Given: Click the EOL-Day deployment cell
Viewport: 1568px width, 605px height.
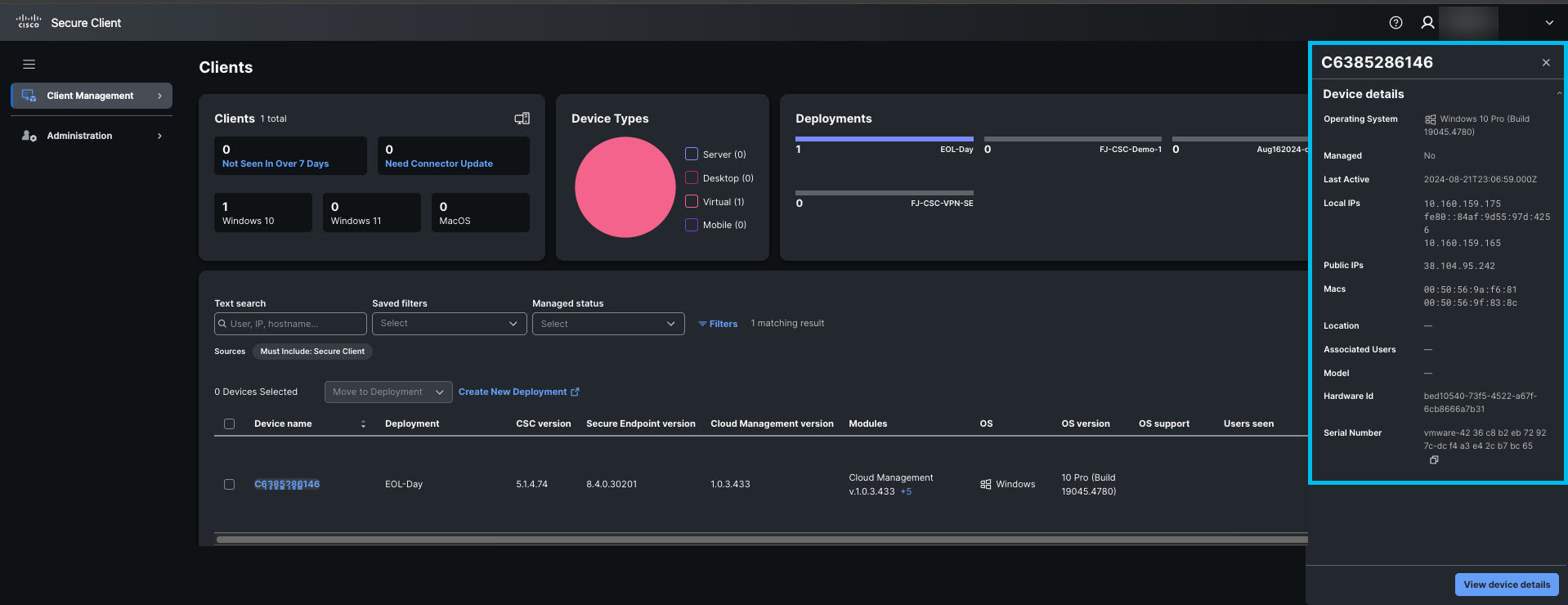Looking at the screenshot, I should 404,484.
